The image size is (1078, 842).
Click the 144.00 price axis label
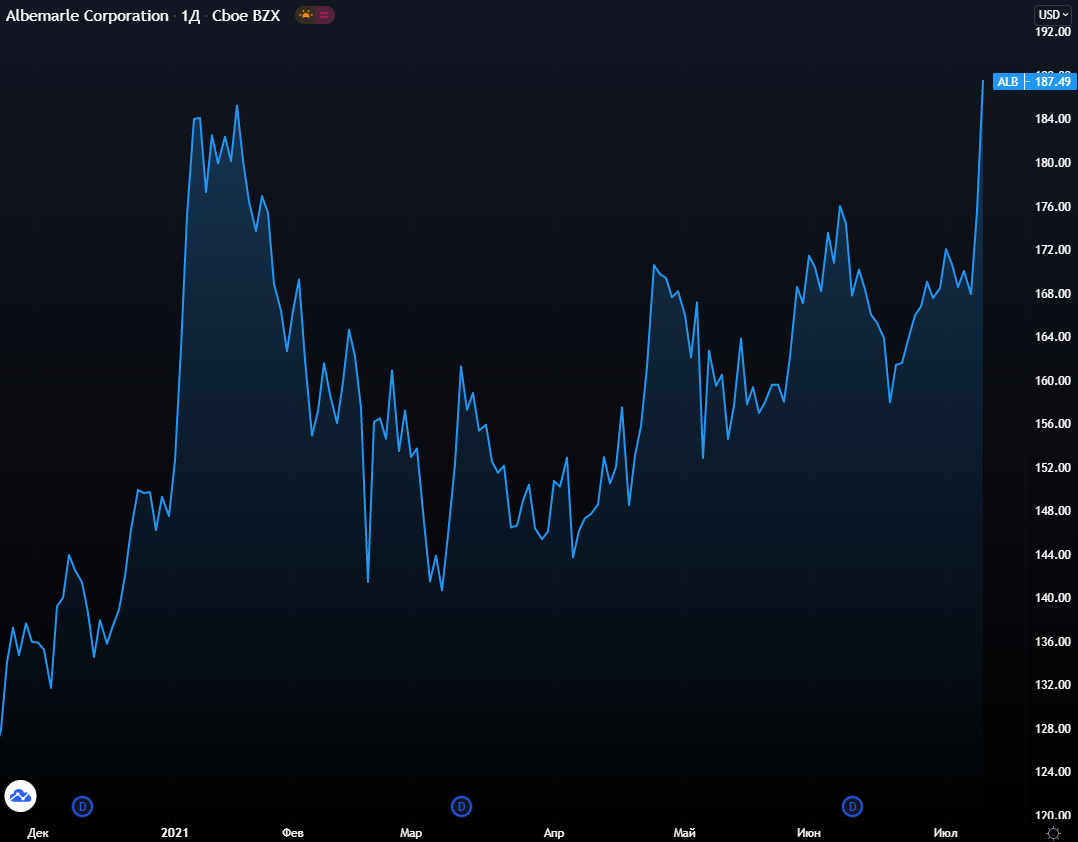1053,555
